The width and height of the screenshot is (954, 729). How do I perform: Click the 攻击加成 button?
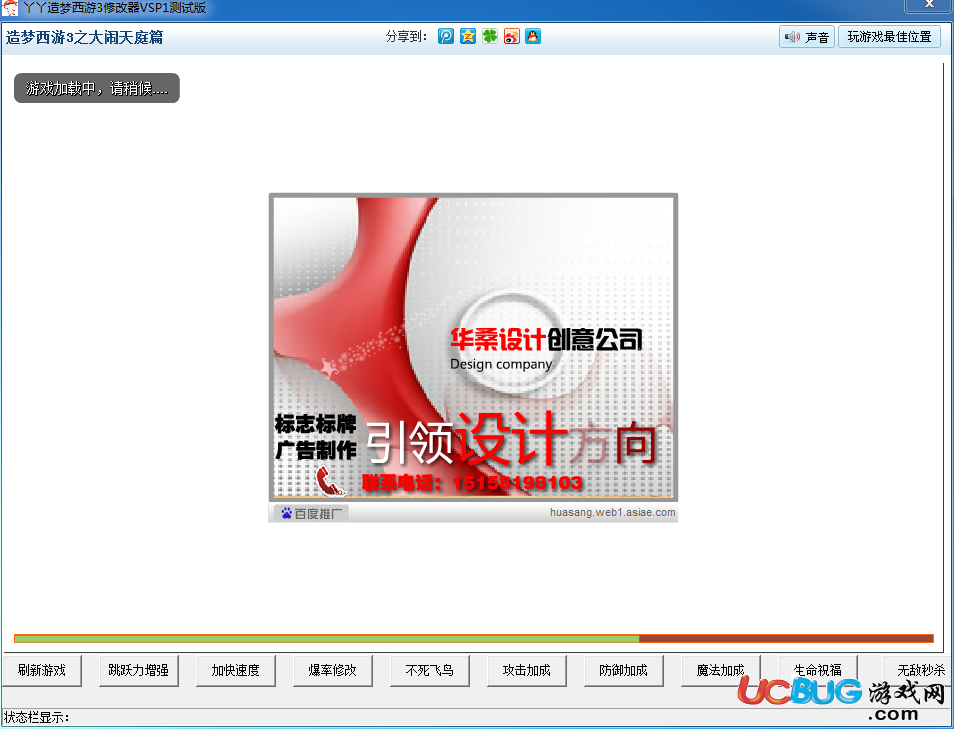coord(526,671)
